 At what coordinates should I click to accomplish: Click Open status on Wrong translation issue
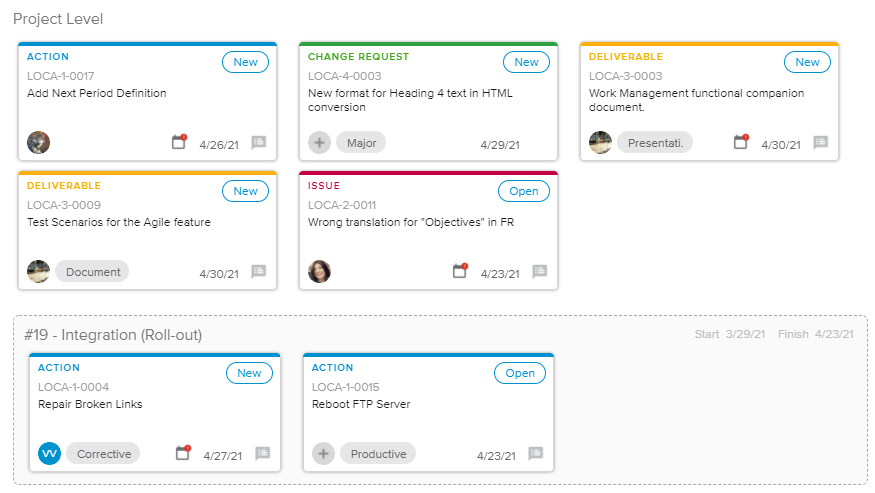[x=524, y=191]
